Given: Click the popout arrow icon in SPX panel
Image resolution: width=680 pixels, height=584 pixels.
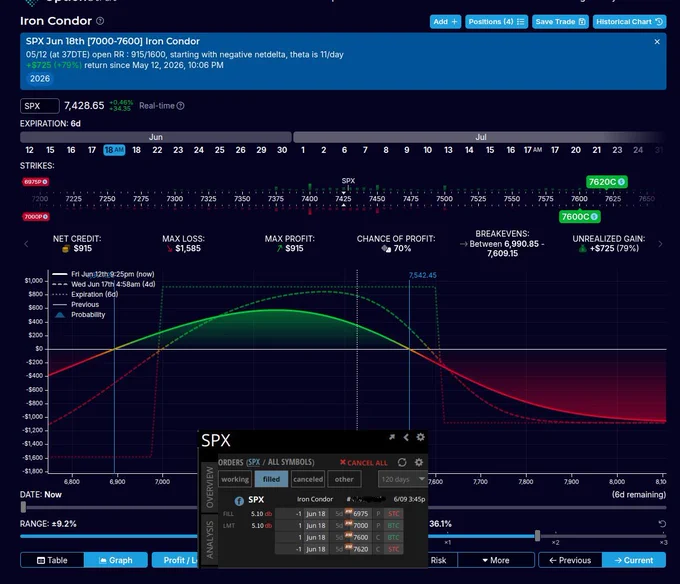Looking at the screenshot, I should (x=392, y=437).
